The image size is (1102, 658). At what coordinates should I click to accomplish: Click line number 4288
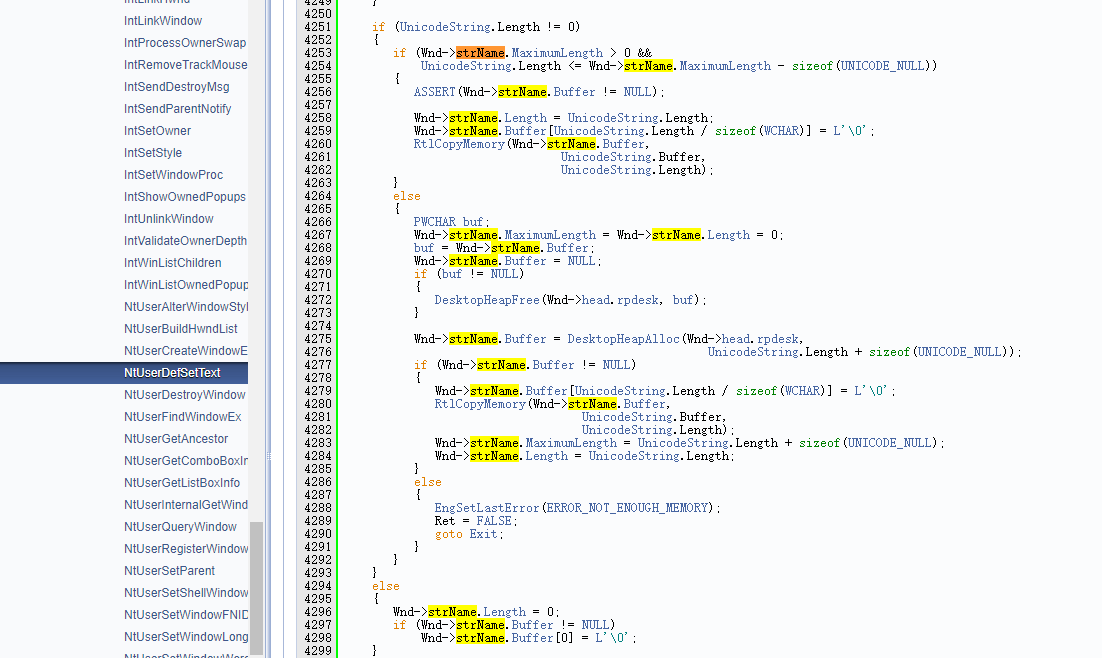[318, 508]
